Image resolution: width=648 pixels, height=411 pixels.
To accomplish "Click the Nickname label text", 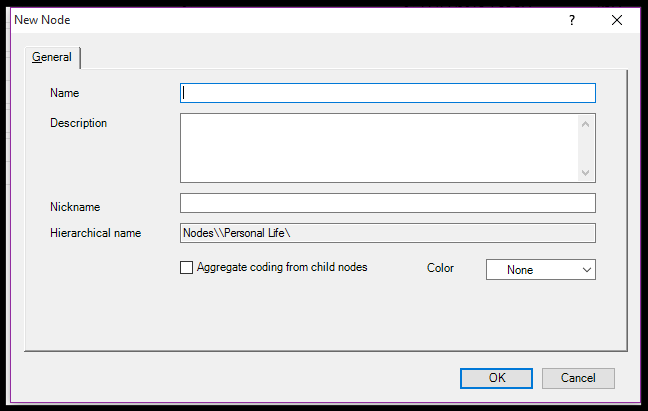I will point(75,207).
